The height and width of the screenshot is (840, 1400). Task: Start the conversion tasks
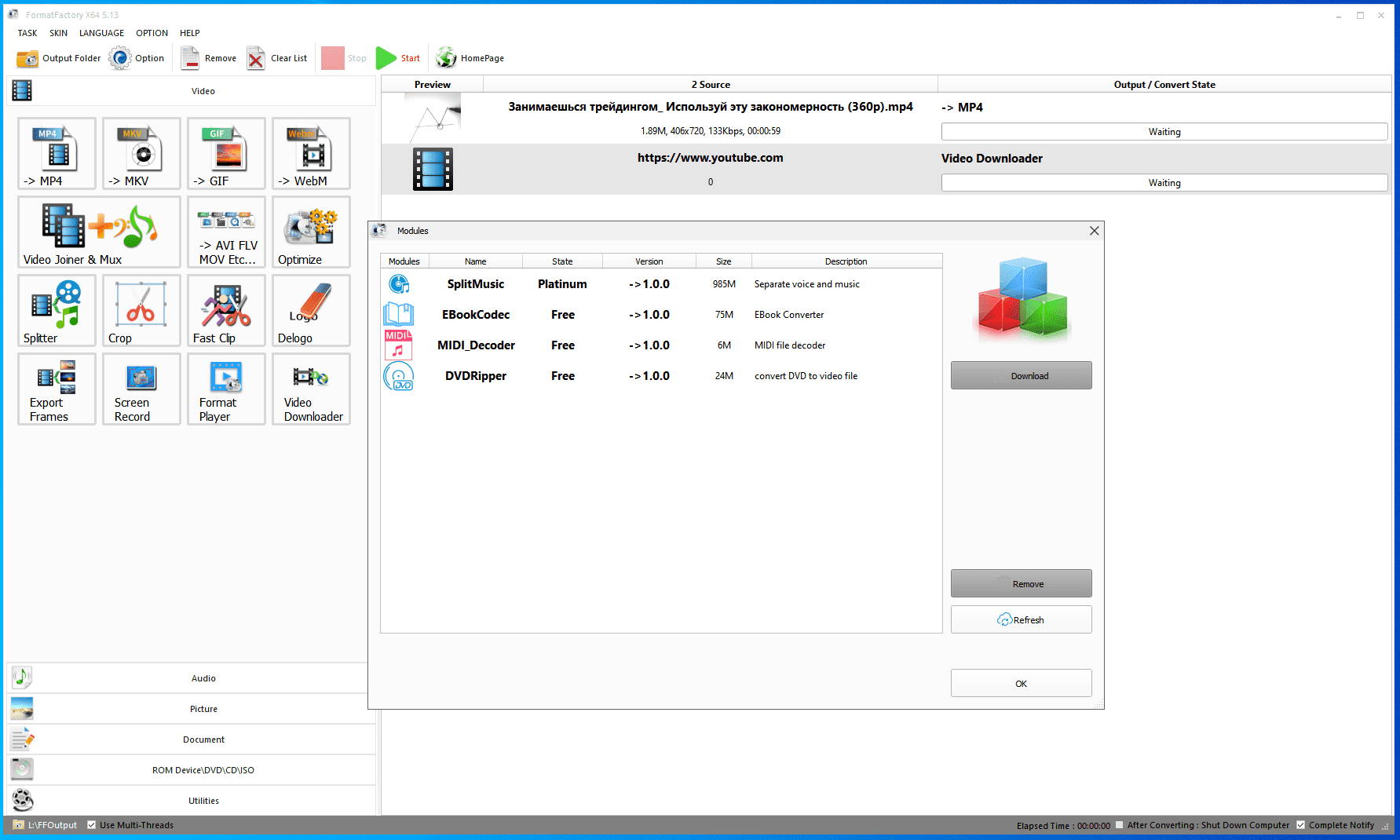pyautogui.click(x=398, y=58)
